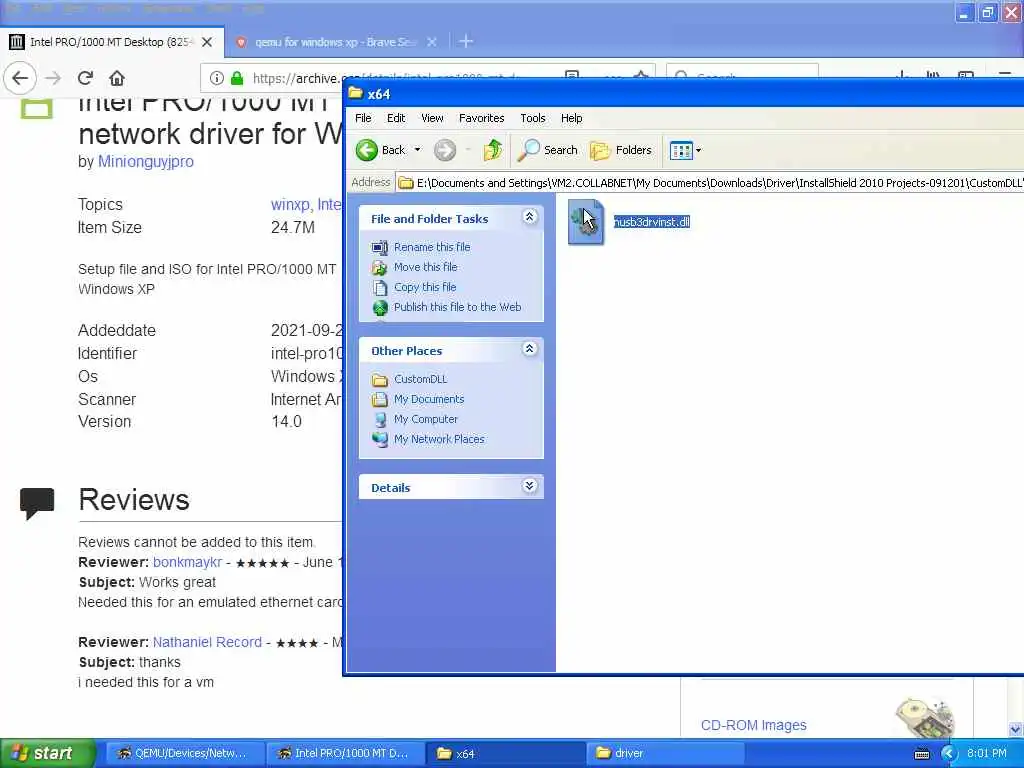Image resolution: width=1024 pixels, height=768 pixels.
Task: Click the Publish to Web globe icon
Action: [379, 308]
